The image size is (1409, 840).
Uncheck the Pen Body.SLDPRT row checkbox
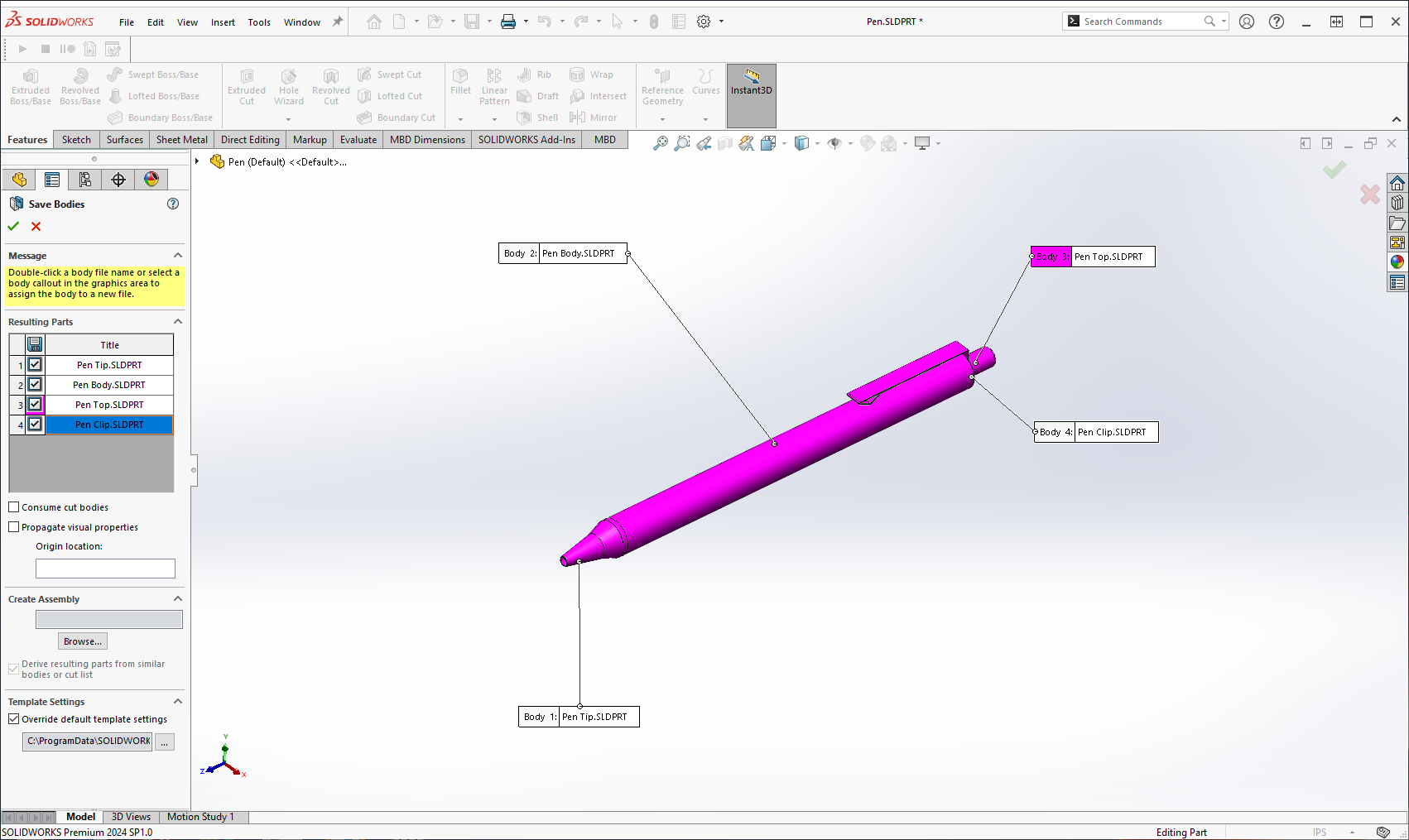(x=35, y=384)
